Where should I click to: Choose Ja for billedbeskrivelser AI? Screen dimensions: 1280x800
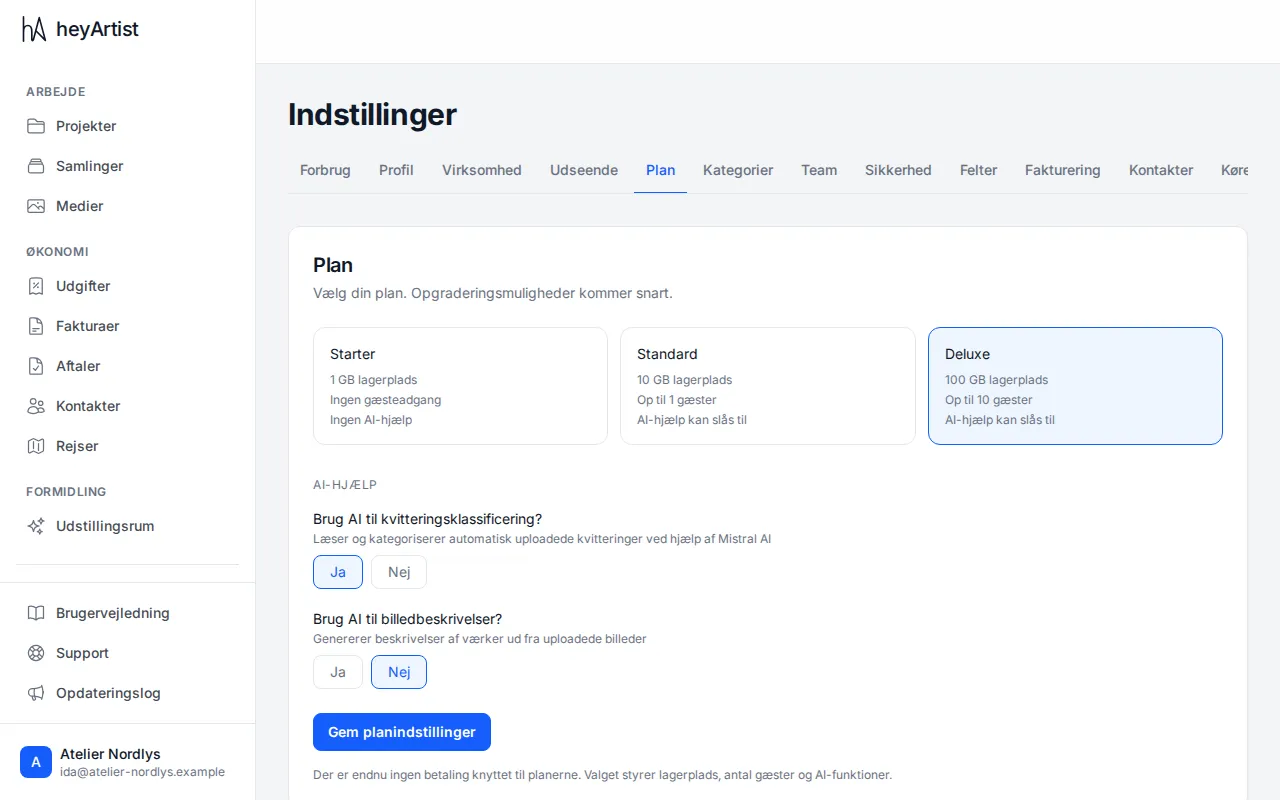(x=338, y=672)
